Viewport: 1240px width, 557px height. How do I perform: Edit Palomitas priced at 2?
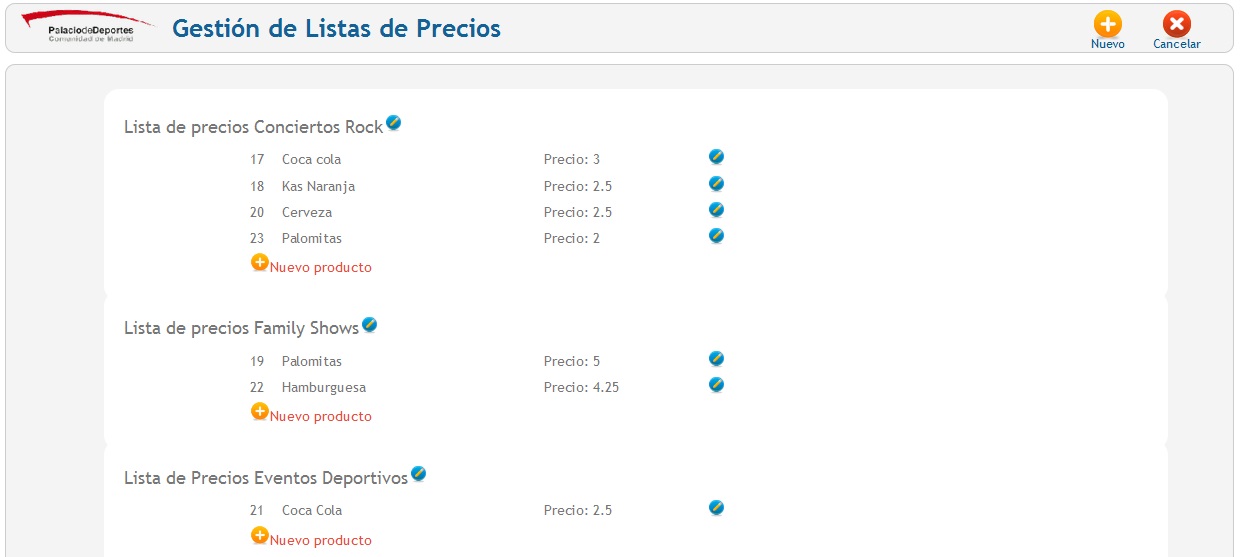(x=716, y=236)
